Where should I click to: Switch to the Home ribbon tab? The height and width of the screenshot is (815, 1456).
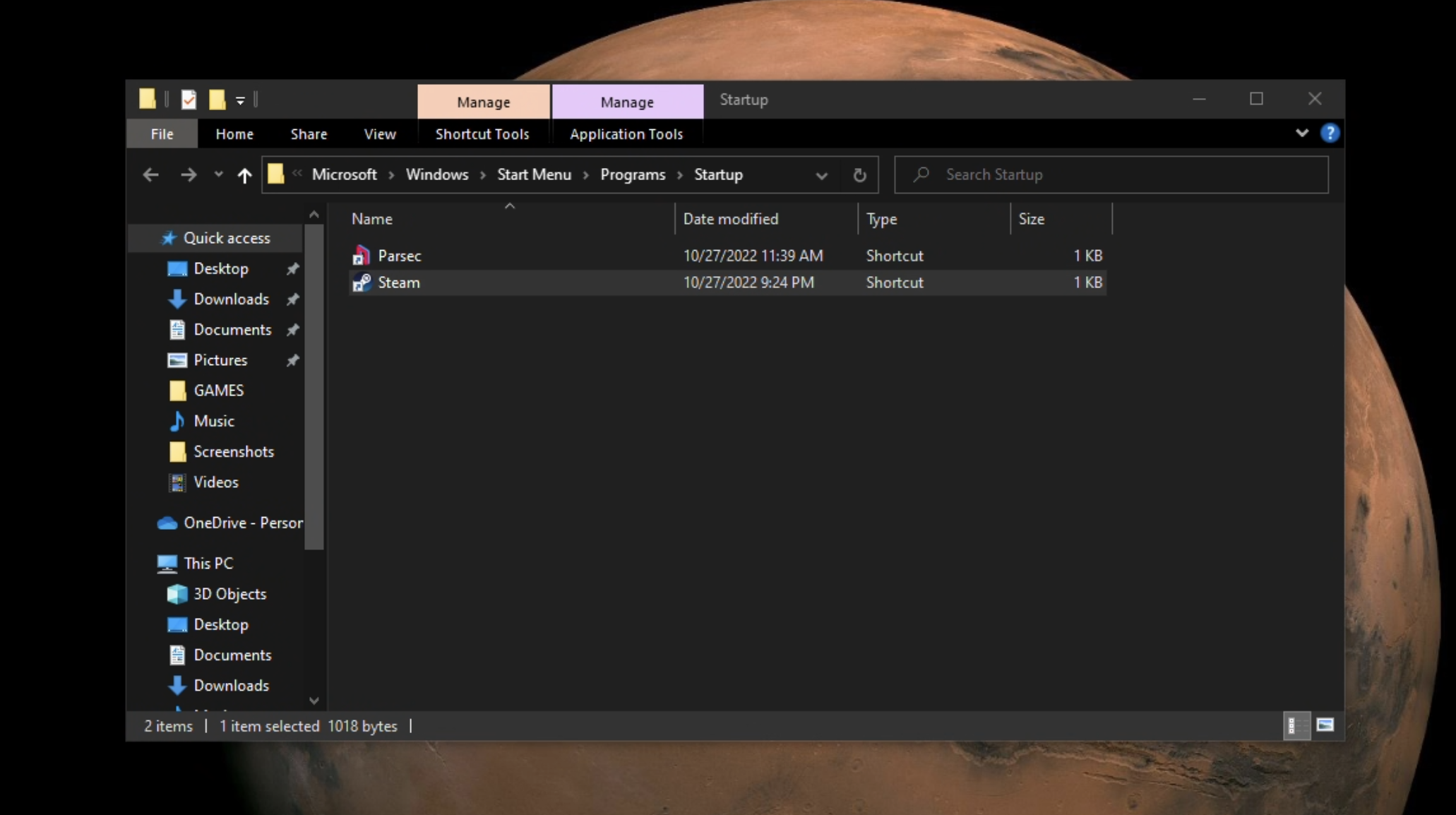pos(234,133)
